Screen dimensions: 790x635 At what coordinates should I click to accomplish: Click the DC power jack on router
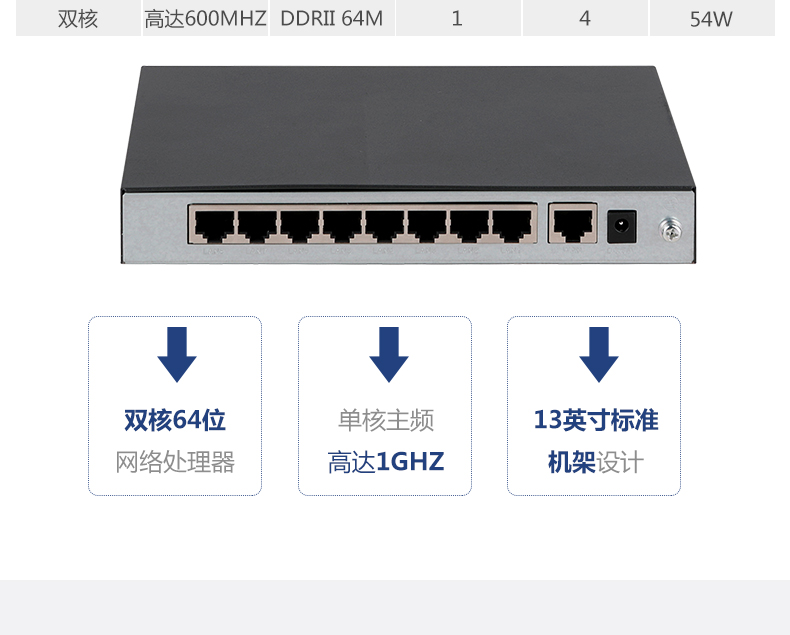(622, 226)
